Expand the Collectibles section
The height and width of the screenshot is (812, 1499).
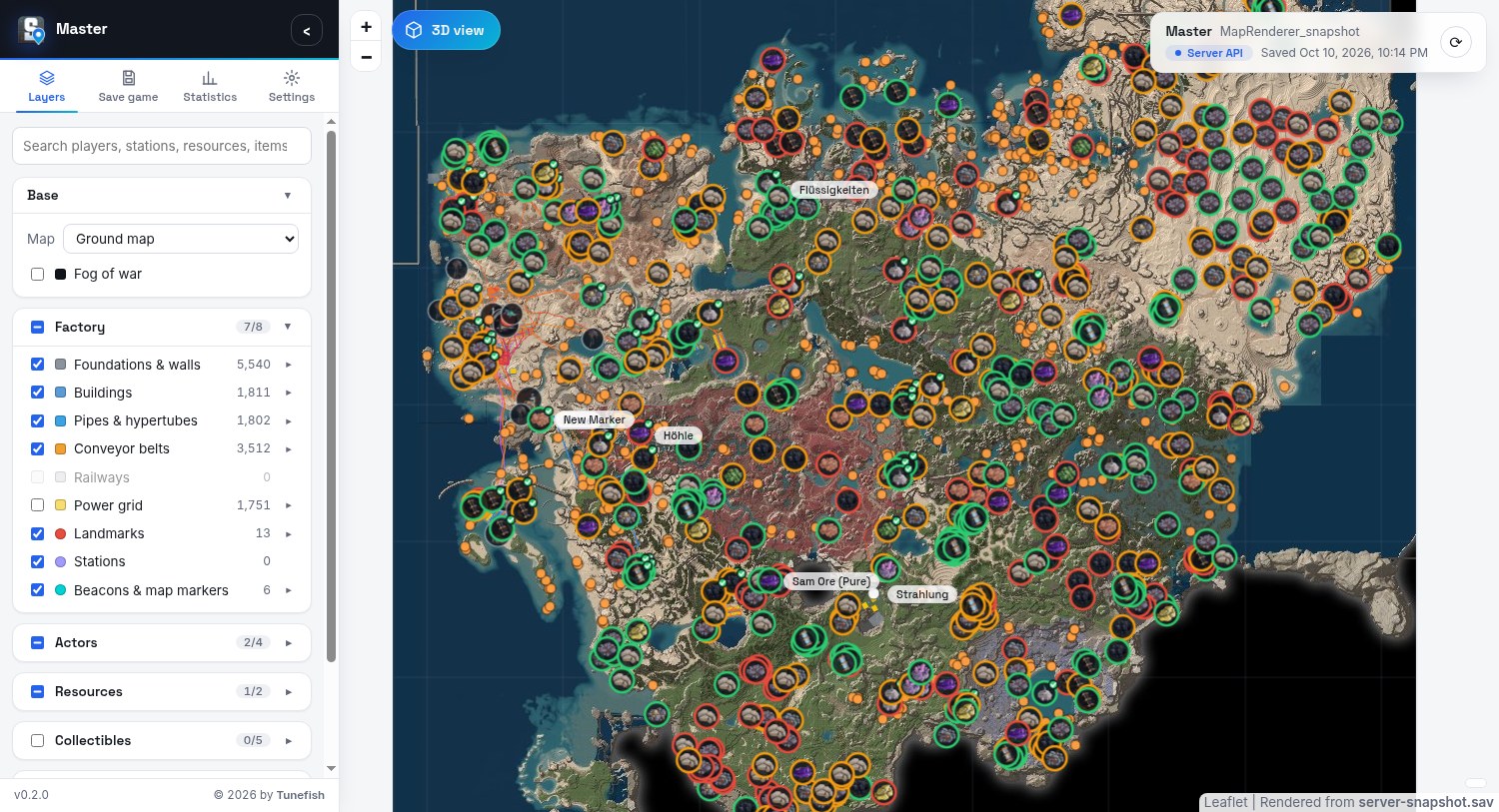[x=288, y=740]
